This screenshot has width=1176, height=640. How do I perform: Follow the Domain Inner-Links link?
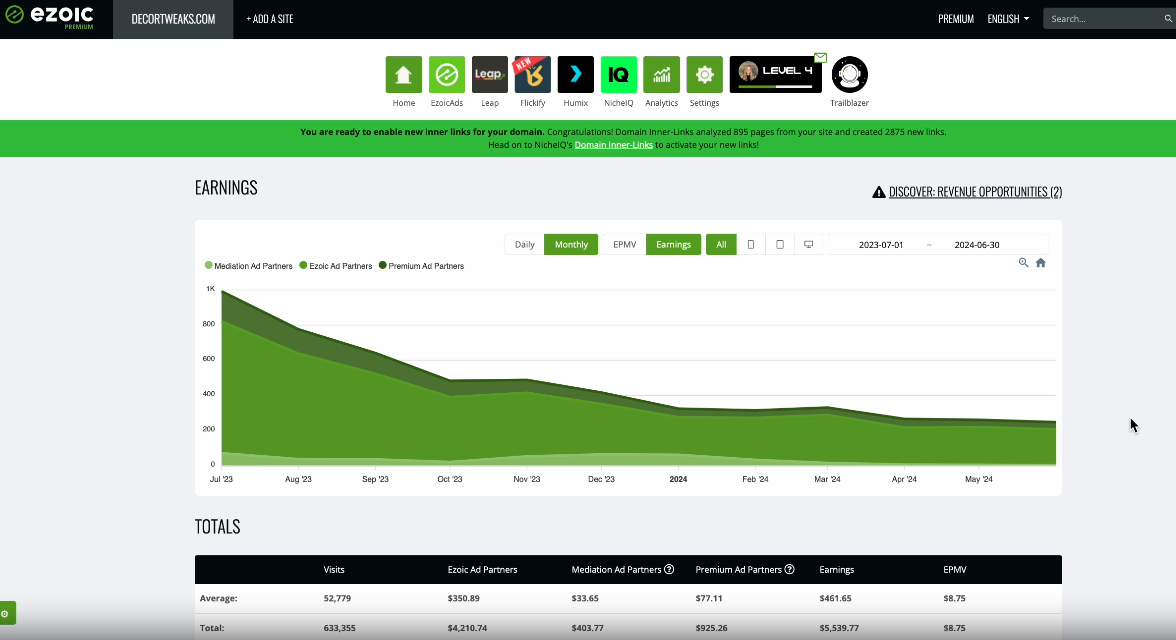tap(614, 145)
